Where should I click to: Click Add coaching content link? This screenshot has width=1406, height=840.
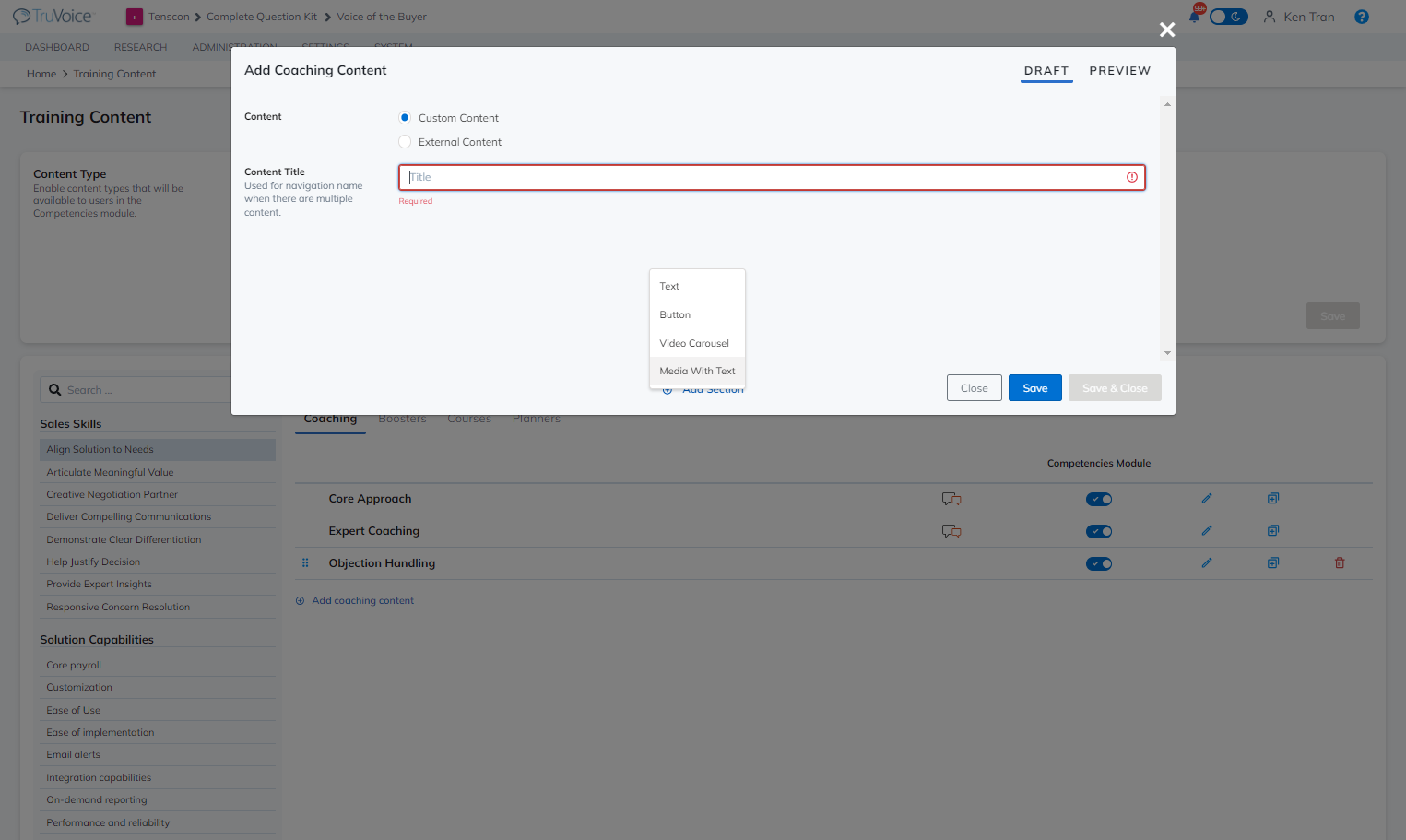(355, 601)
